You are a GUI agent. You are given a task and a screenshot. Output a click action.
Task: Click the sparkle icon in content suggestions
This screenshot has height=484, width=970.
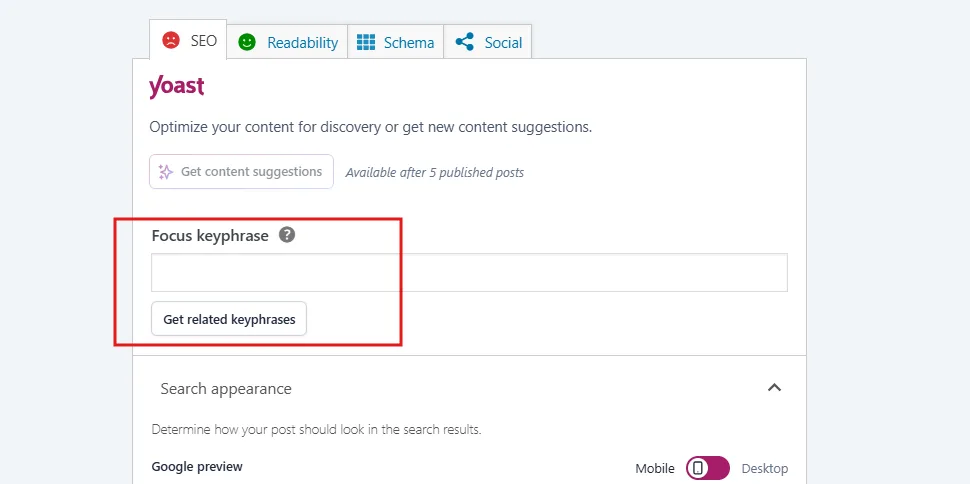[x=165, y=172]
